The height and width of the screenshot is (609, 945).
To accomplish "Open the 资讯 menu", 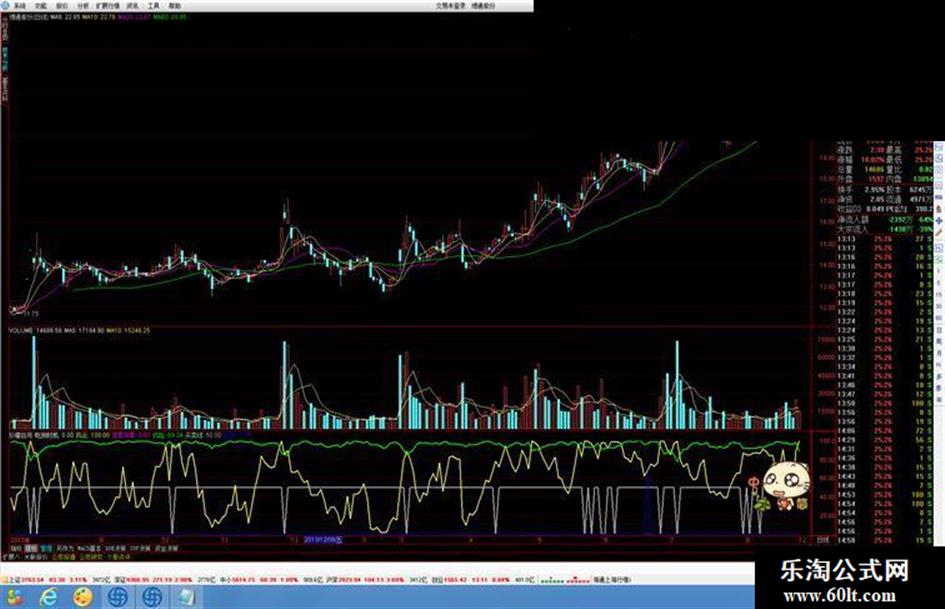I will 132,6.
